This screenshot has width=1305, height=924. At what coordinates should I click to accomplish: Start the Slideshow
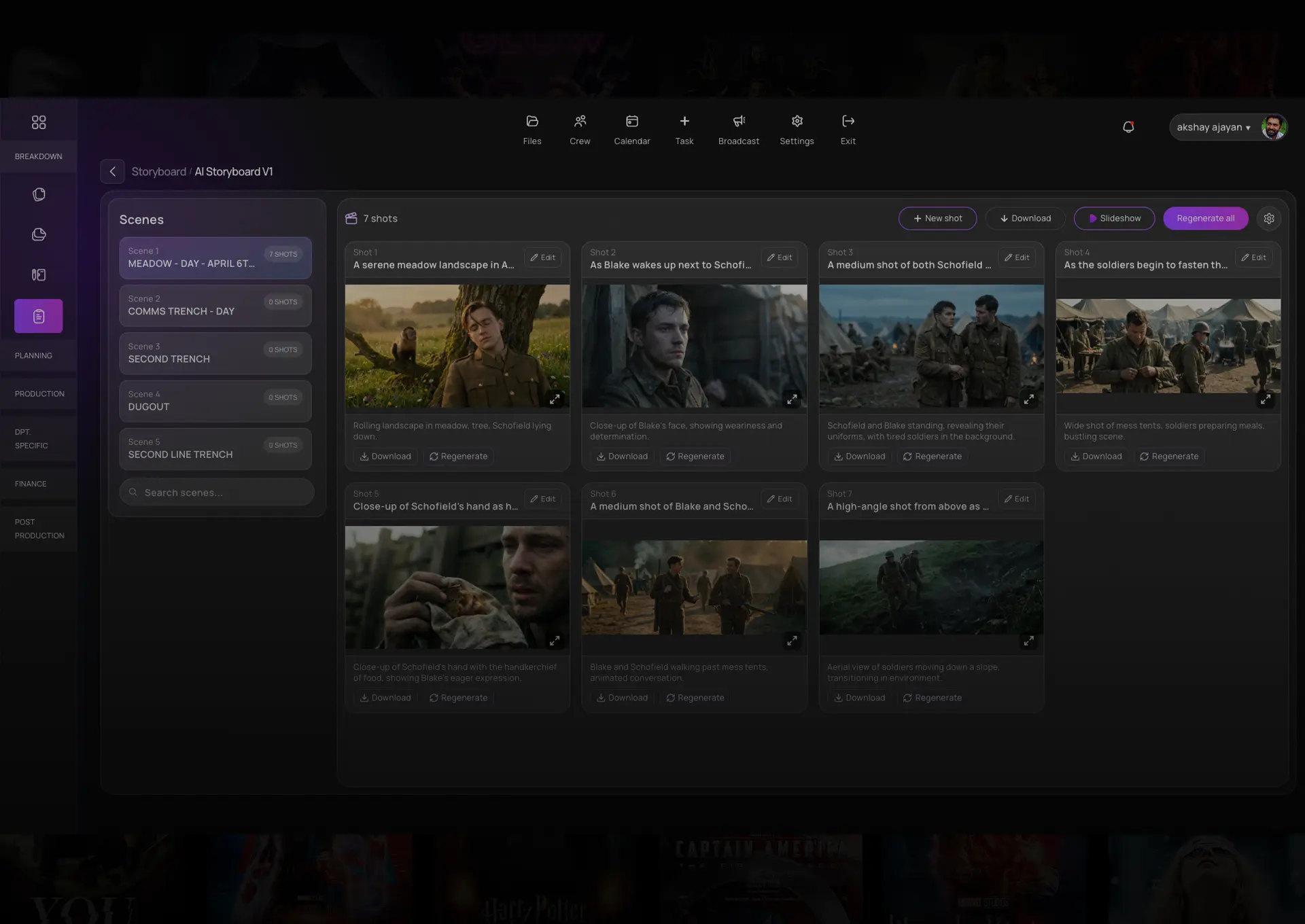pos(1115,219)
